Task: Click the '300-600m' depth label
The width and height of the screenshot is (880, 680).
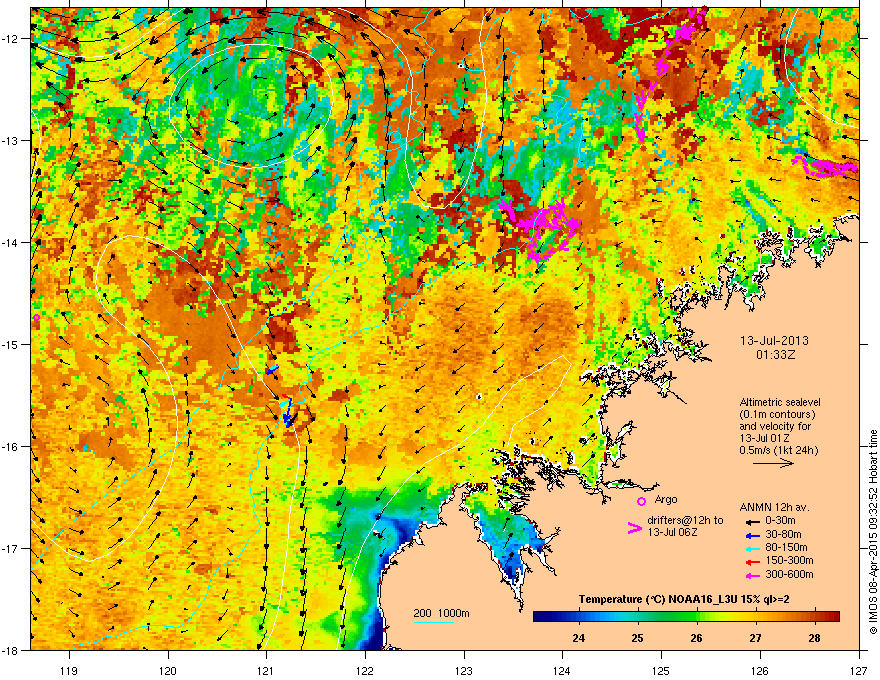Action: [789, 575]
